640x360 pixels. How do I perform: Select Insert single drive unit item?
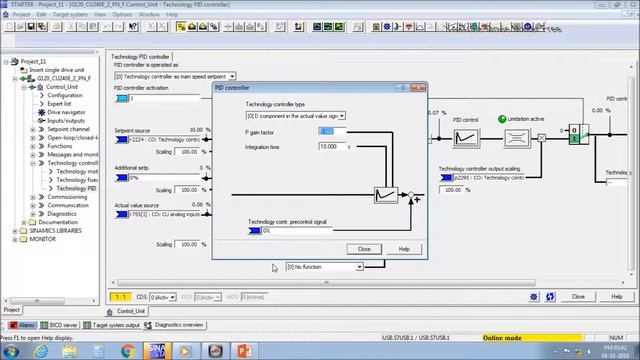[57, 70]
